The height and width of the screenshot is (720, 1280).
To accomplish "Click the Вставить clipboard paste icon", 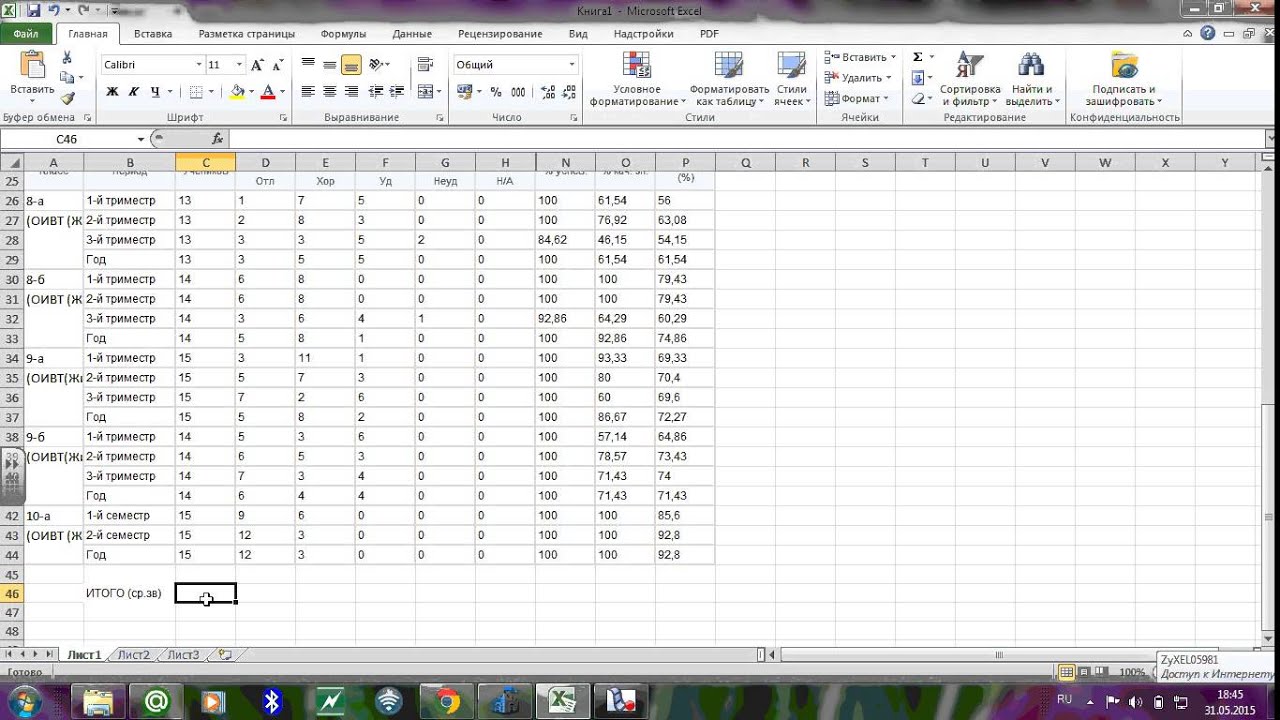I will pyautogui.click(x=32, y=65).
